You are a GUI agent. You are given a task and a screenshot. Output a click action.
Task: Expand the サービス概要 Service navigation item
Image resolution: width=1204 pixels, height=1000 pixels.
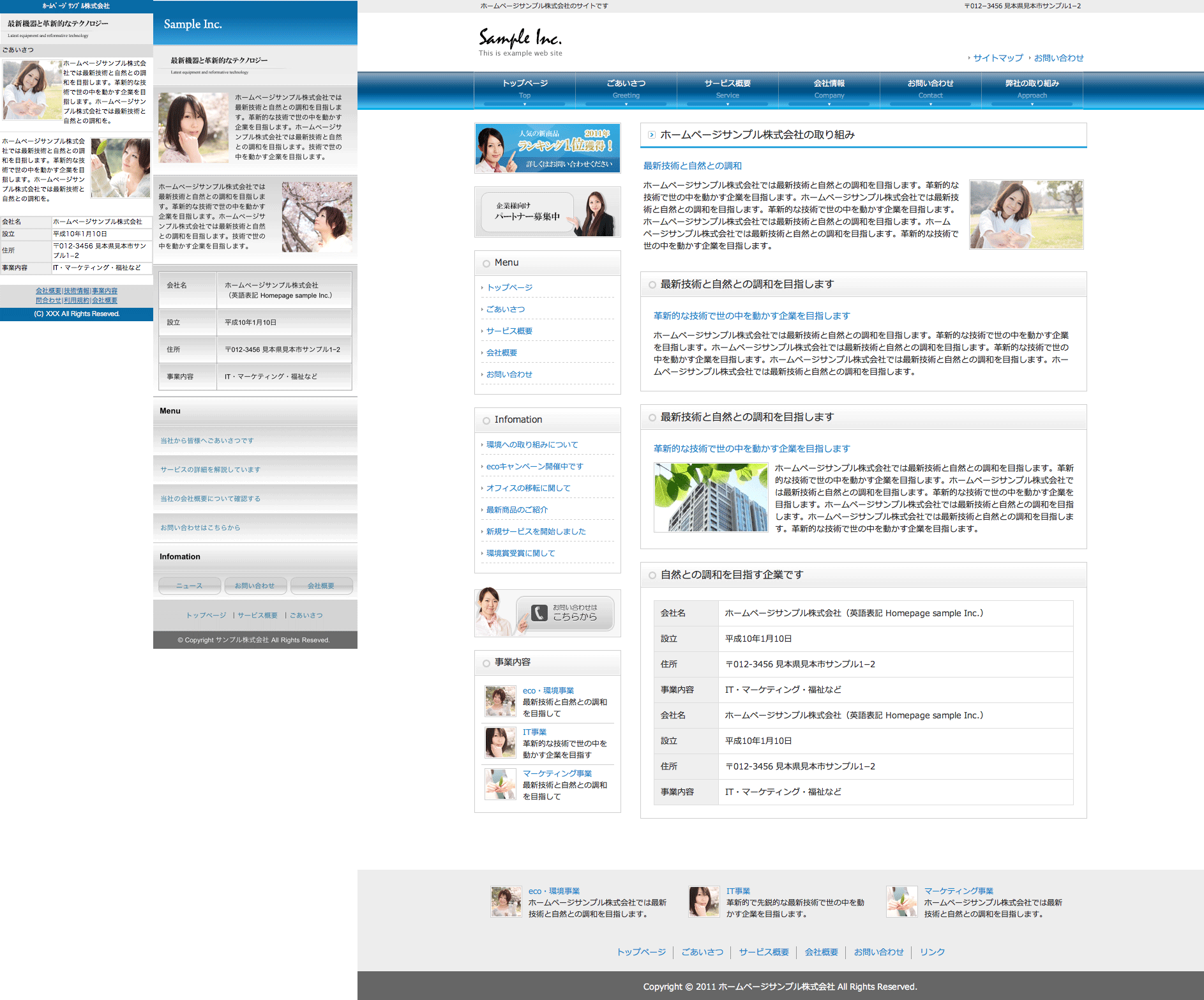727,89
